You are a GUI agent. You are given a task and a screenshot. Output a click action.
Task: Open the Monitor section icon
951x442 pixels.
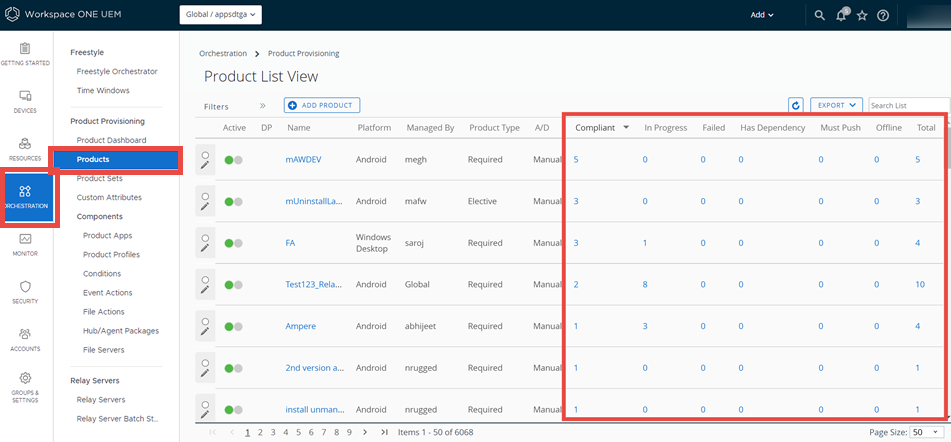click(x=25, y=239)
